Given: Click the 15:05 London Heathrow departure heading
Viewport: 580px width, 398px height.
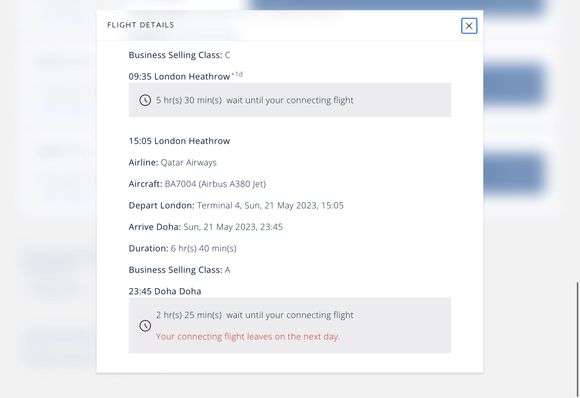Looking at the screenshot, I should 179,141.
